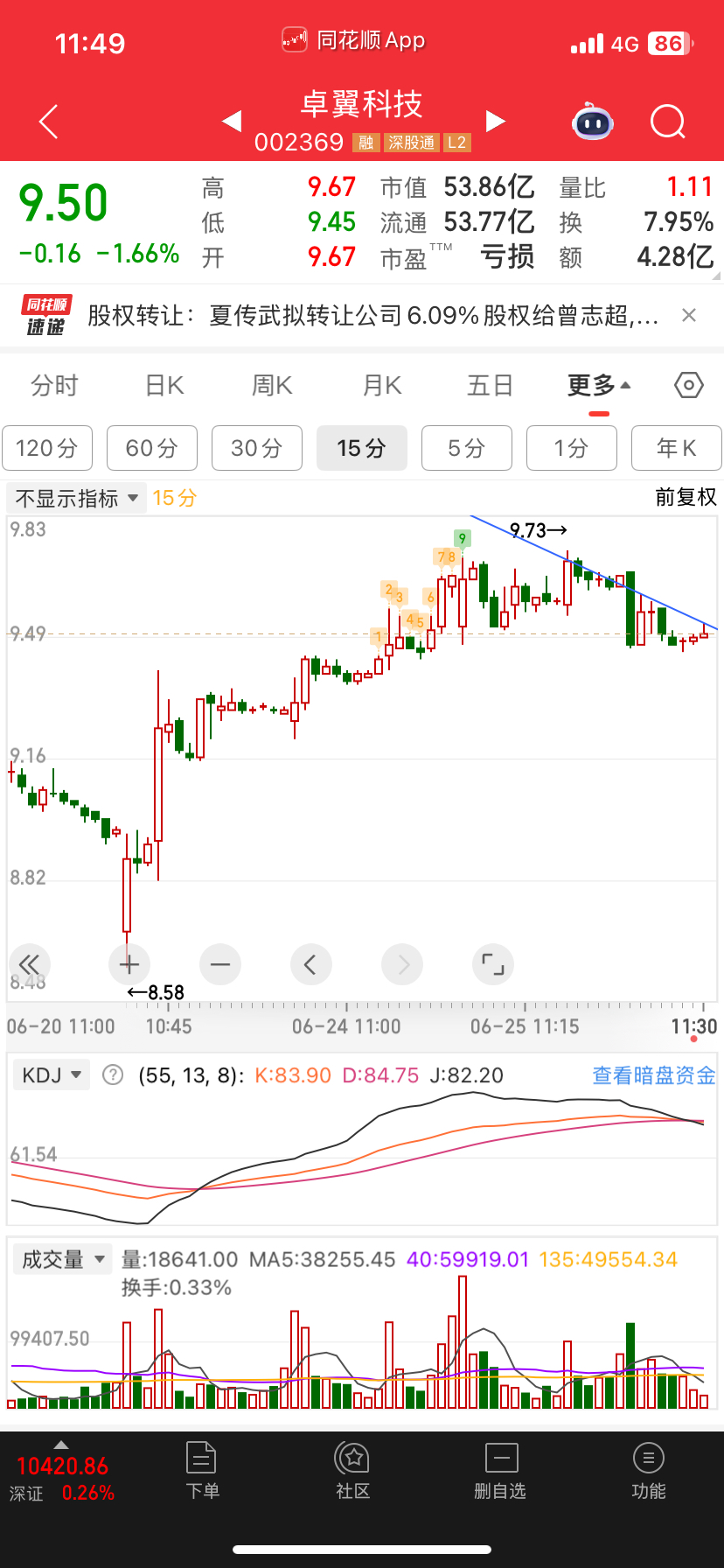Open 成交量 indicator dropdown

63,1259
